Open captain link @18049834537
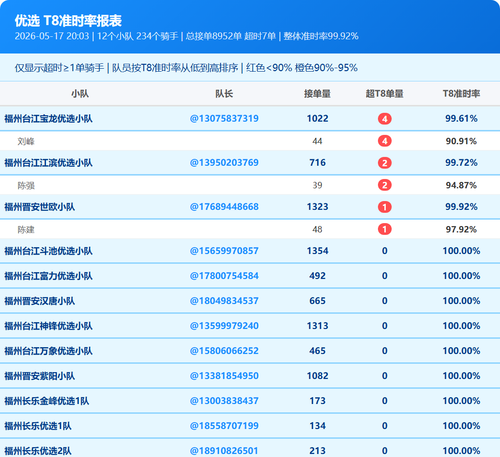The image size is (500, 457). click(x=224, y=301)
